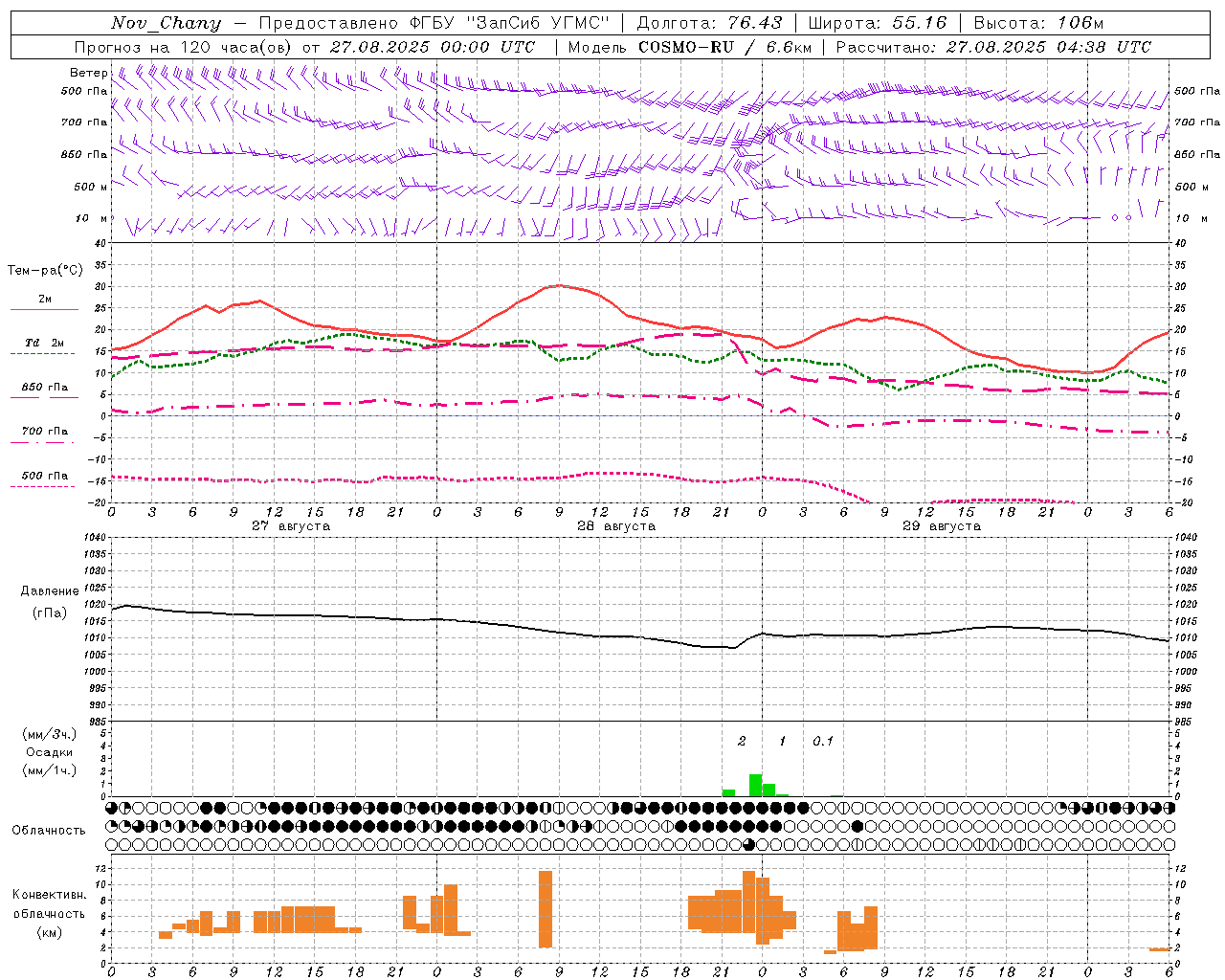Image resolution: width=1225 pixels, height=980 pixels.
Task: Click the 29 августа date label
Action: (x=941, y=526)
